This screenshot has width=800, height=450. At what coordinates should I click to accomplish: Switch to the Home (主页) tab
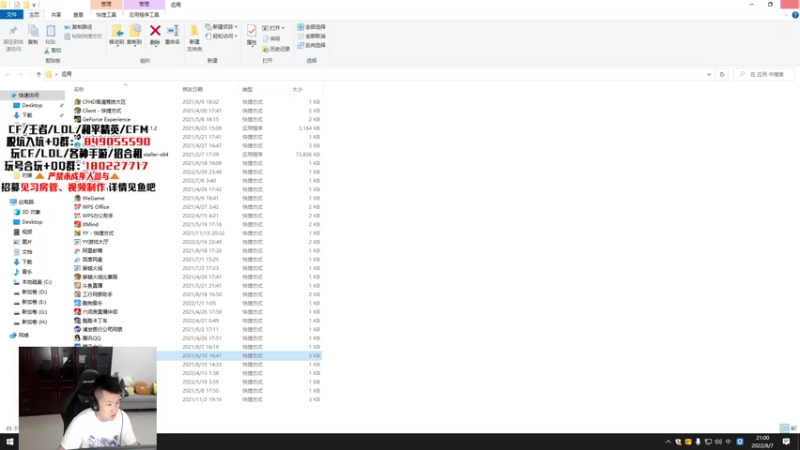click(x=34, y=15)
